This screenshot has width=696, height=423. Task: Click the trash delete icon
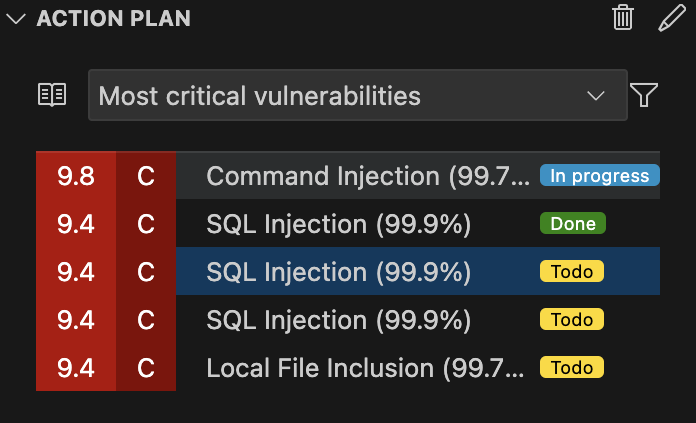point(623,18)
